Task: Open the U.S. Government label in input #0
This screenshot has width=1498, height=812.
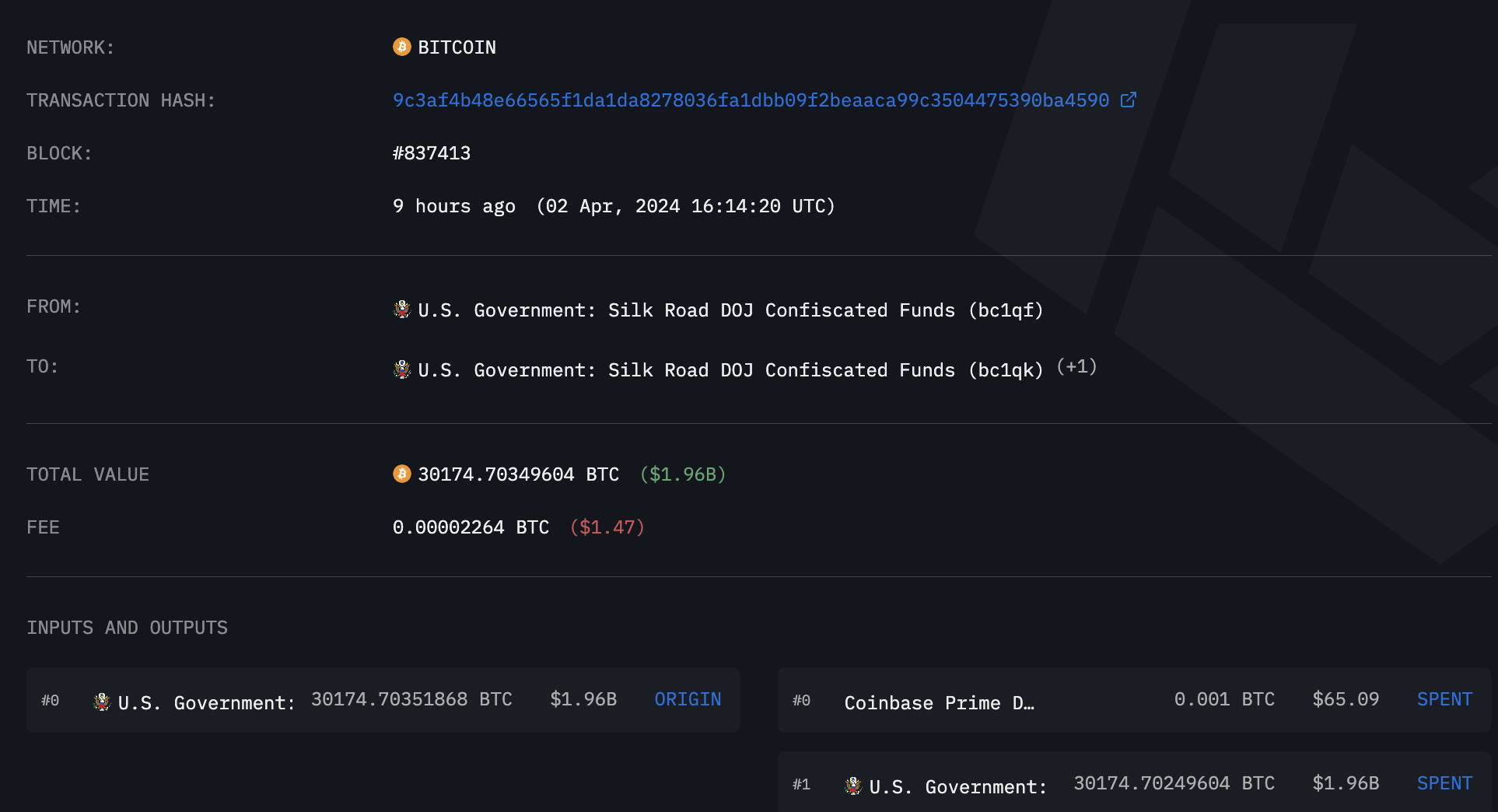Action: pos(206,703)
